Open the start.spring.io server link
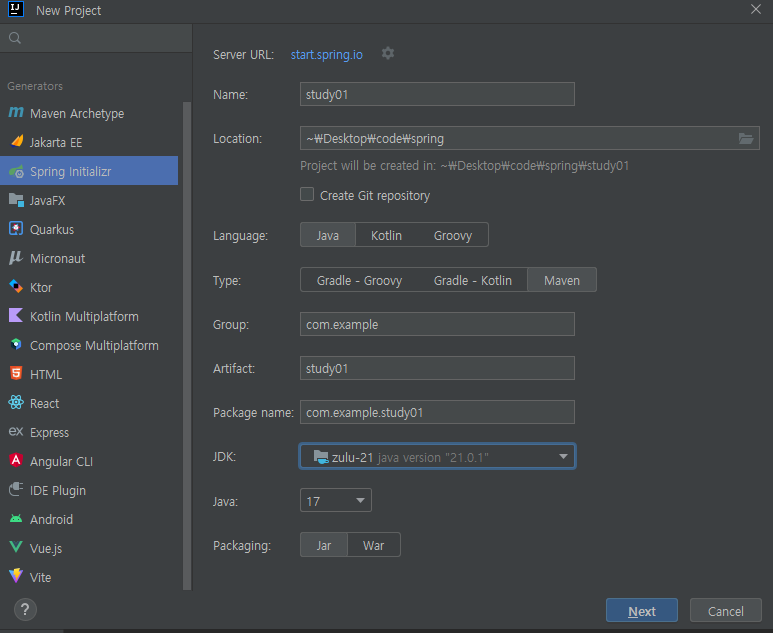The image size is (773, 633). [327, 54]
